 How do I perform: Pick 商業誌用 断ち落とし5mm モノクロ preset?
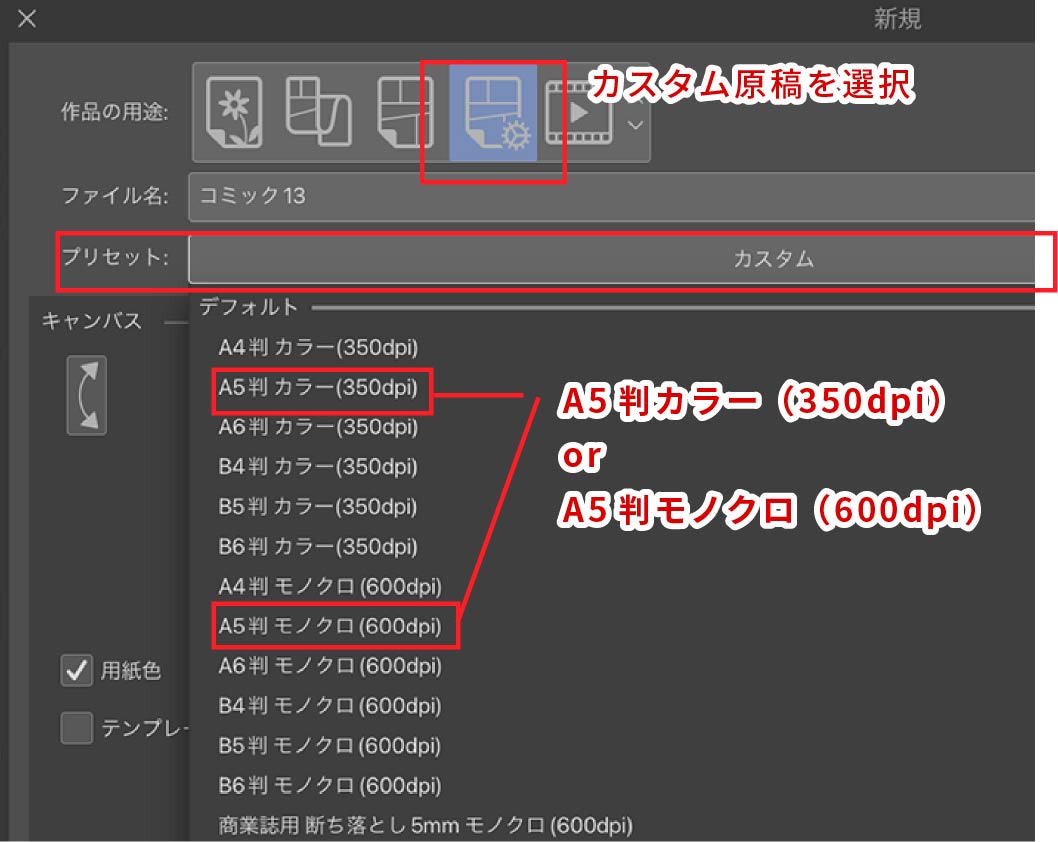pos(425,825)
